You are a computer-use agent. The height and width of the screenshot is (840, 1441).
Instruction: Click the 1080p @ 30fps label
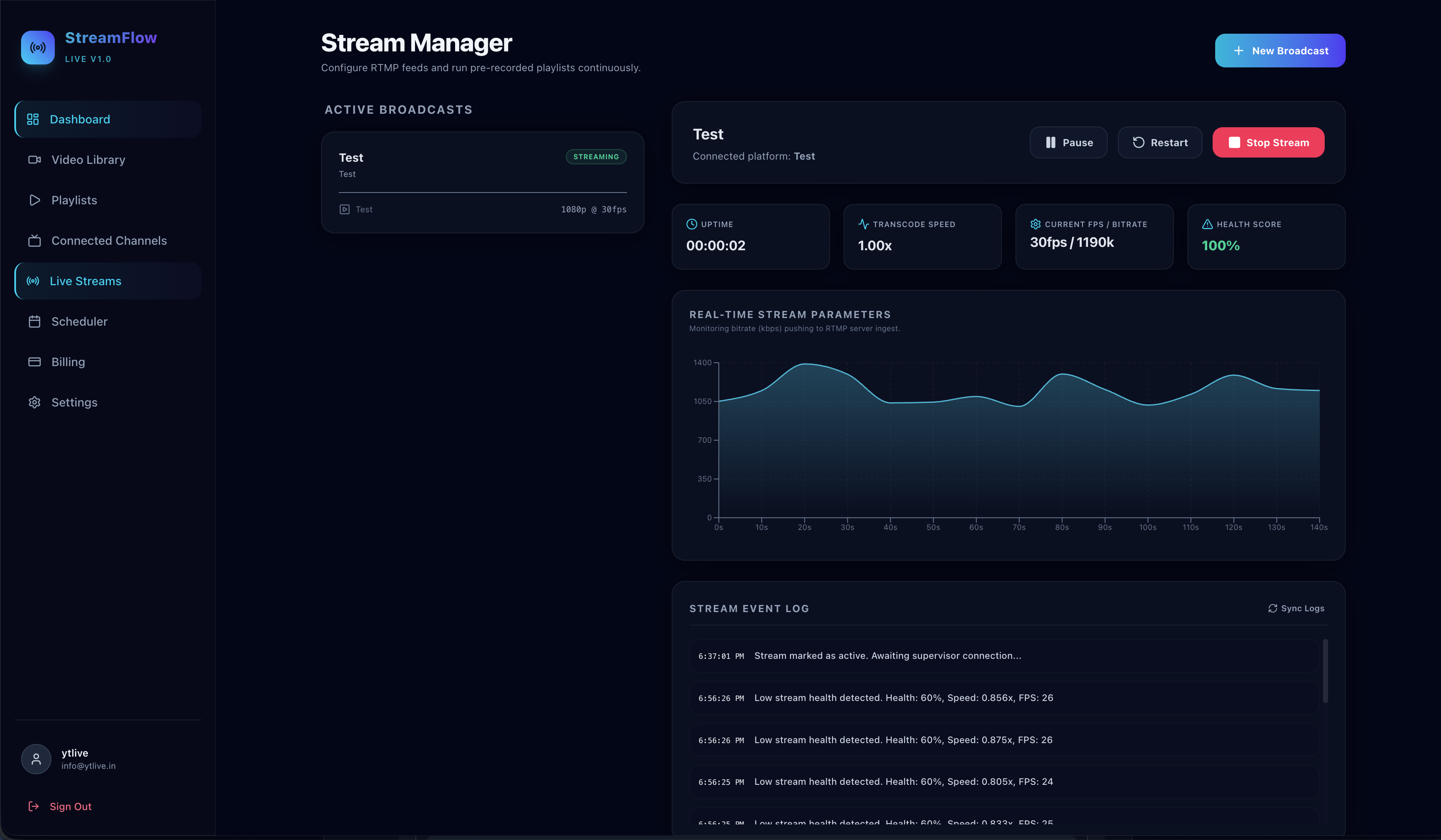pos(594,209)
